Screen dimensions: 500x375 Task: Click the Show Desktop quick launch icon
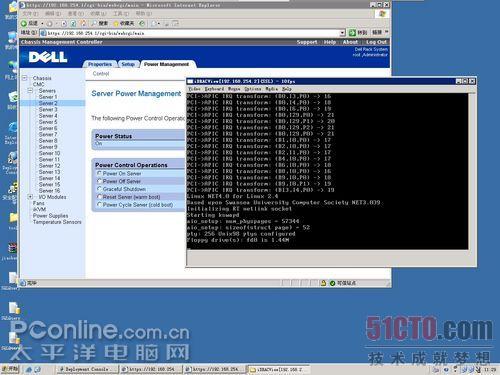coord(37,369)
